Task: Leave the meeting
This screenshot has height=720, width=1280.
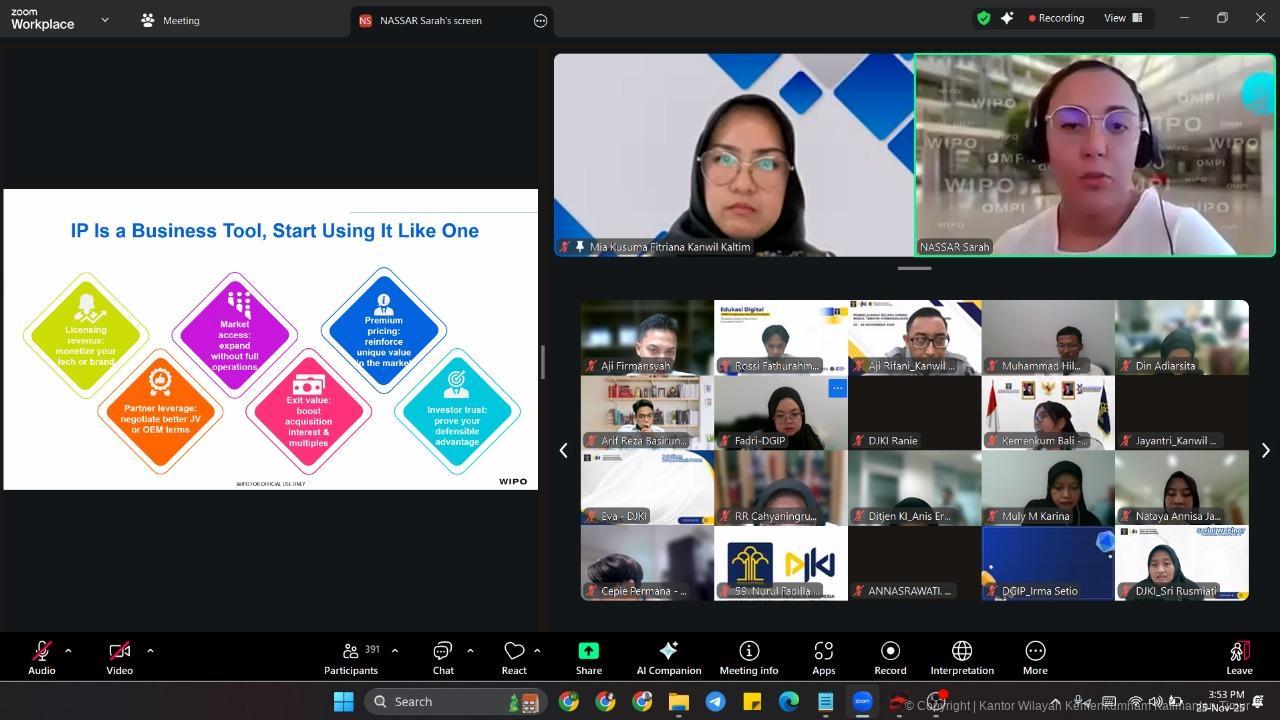Action: [1239, 657]
